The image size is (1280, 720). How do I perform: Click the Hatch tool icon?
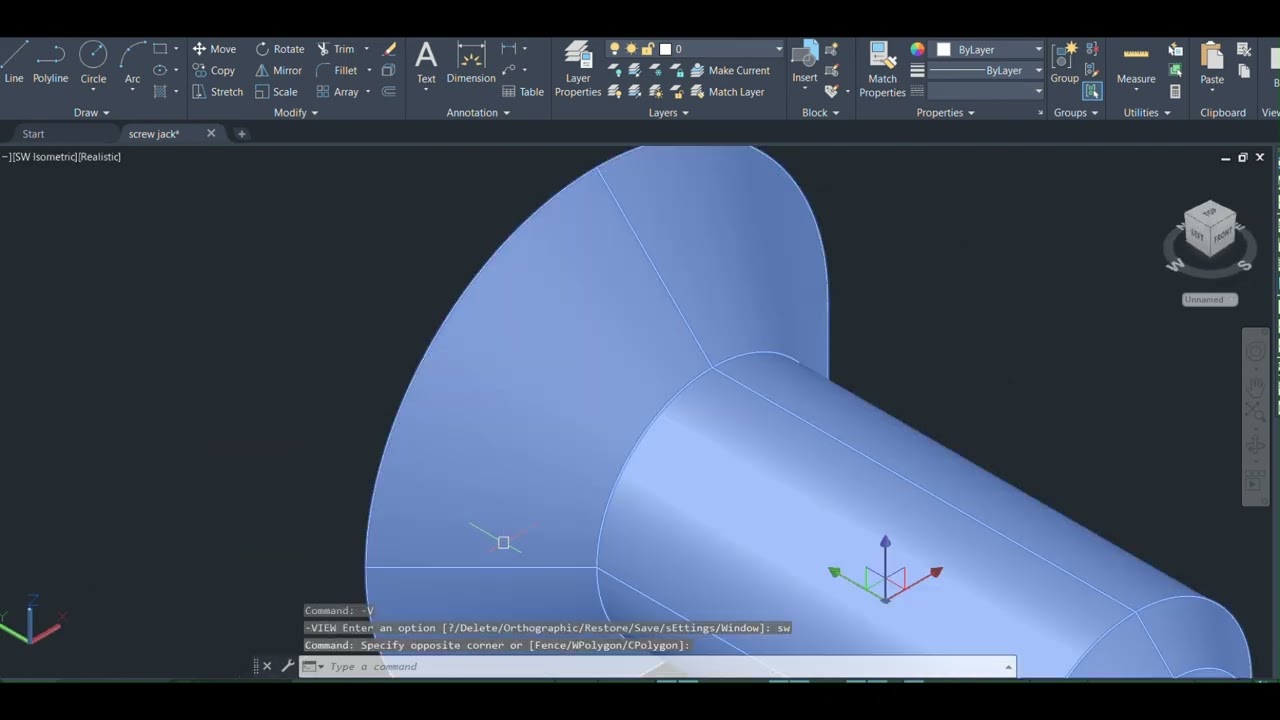click(x=160, y=91)
